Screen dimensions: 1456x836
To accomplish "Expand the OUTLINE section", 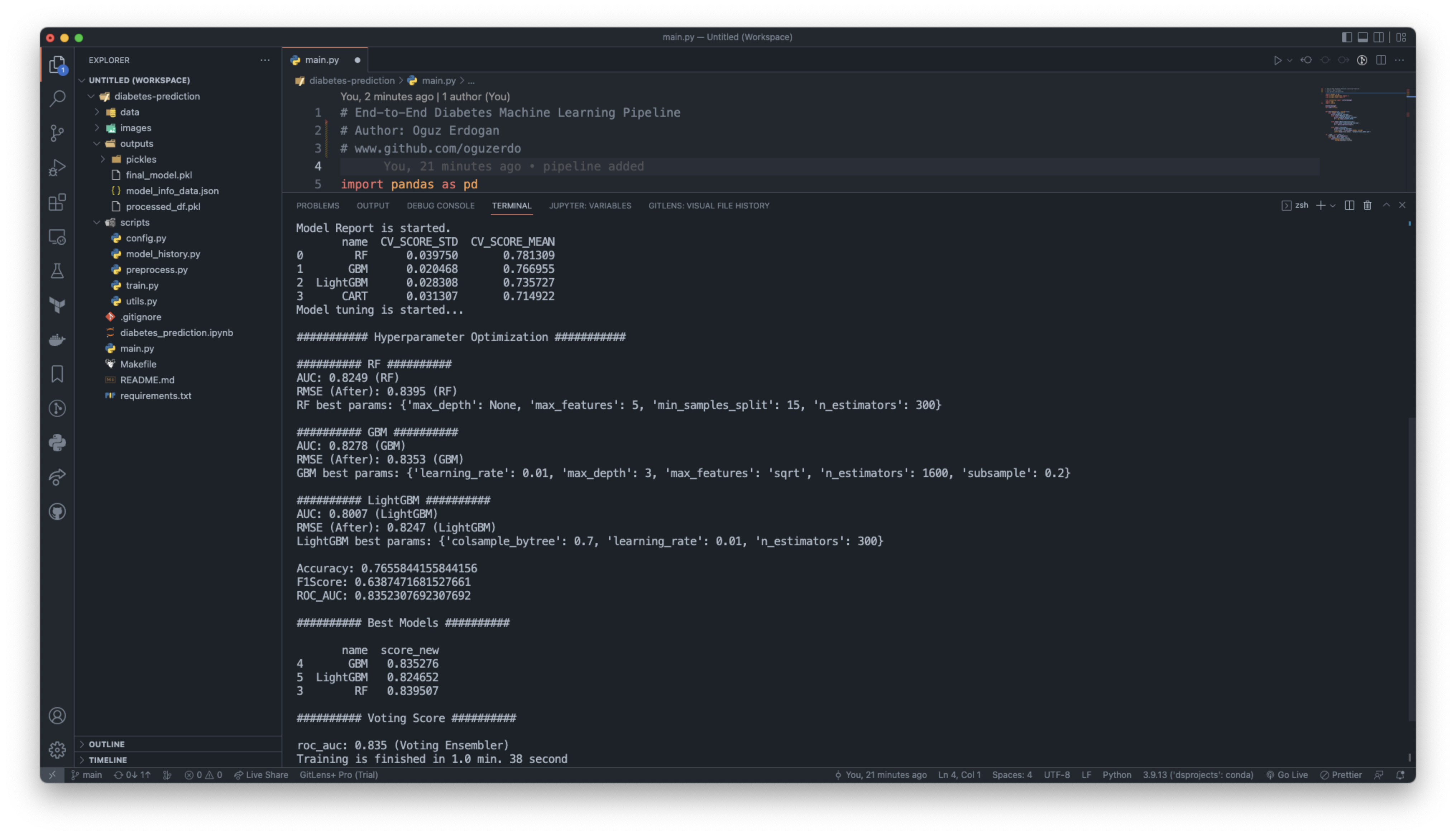I will tap(107, 744).
